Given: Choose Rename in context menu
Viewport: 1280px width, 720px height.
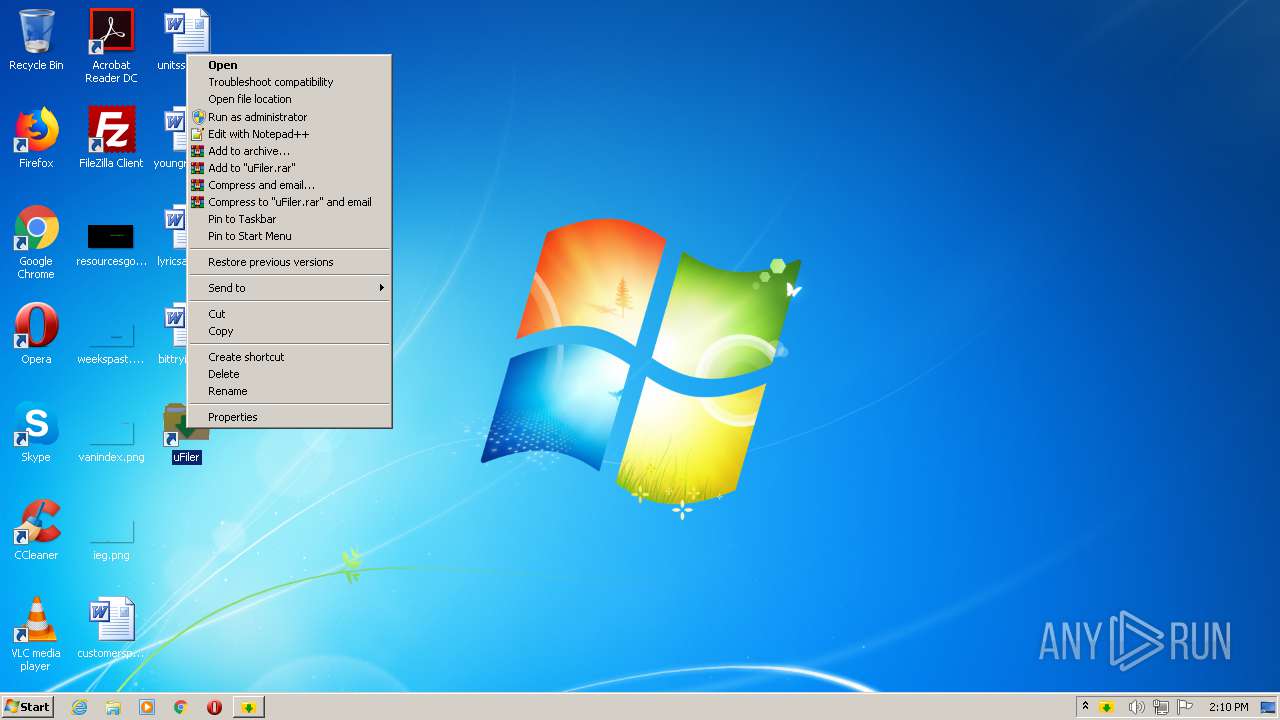Looking at the screenshot, I should (x=290, y=391).
